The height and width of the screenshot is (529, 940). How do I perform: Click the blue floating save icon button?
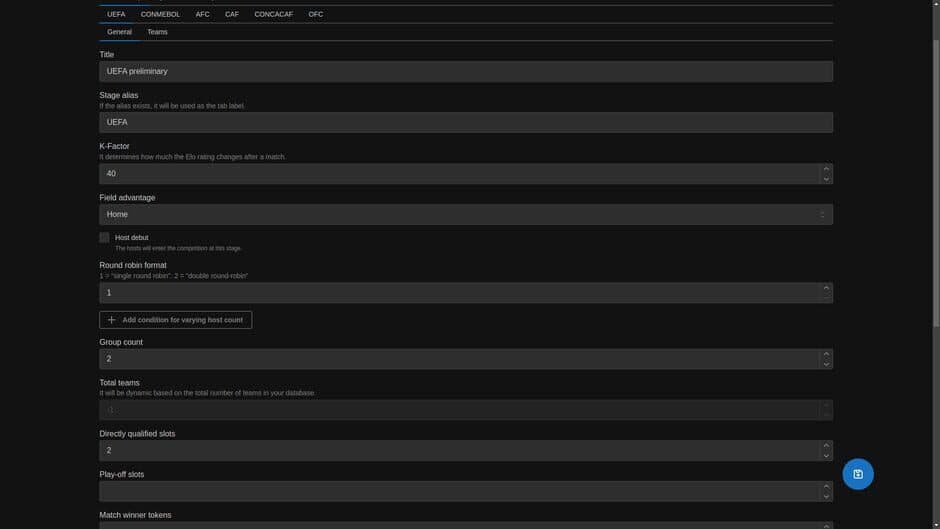point(858,474)
